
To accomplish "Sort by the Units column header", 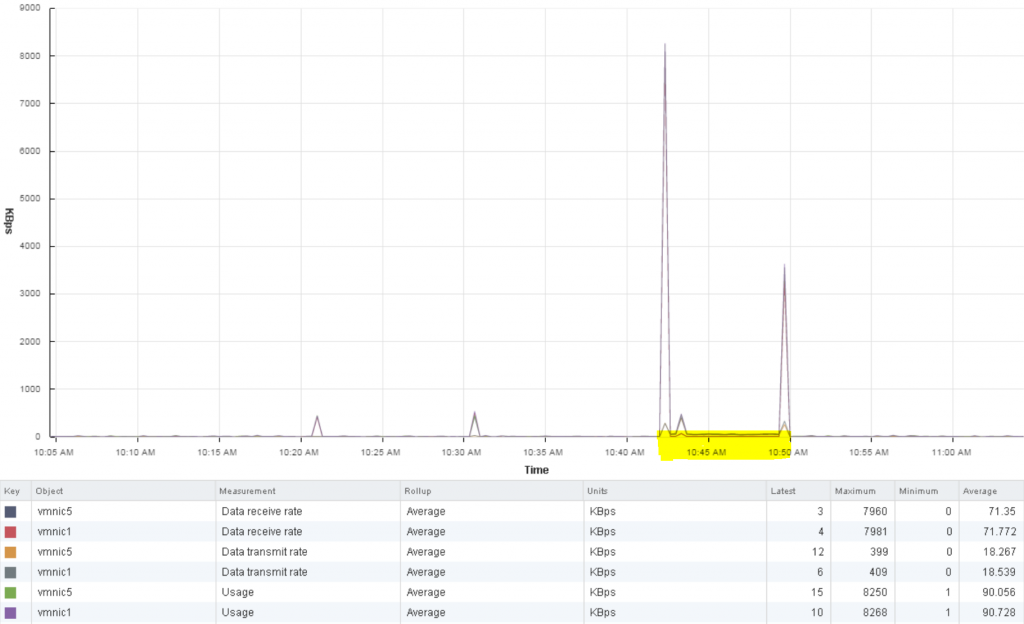I will click(x=597, y=491).
